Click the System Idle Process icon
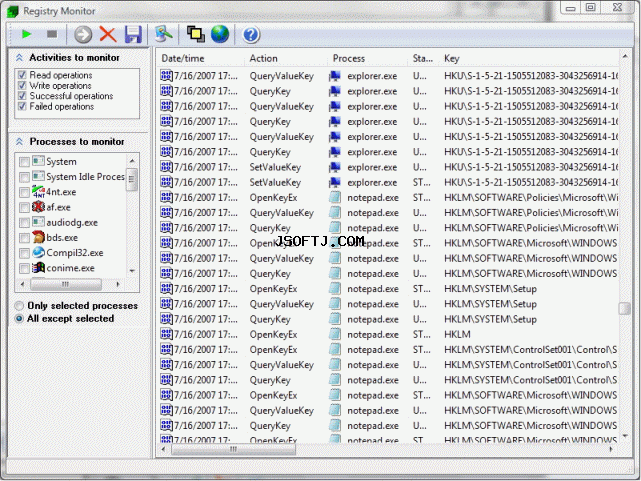This screenshot has height=481, width=641. (x=38, y=176)
